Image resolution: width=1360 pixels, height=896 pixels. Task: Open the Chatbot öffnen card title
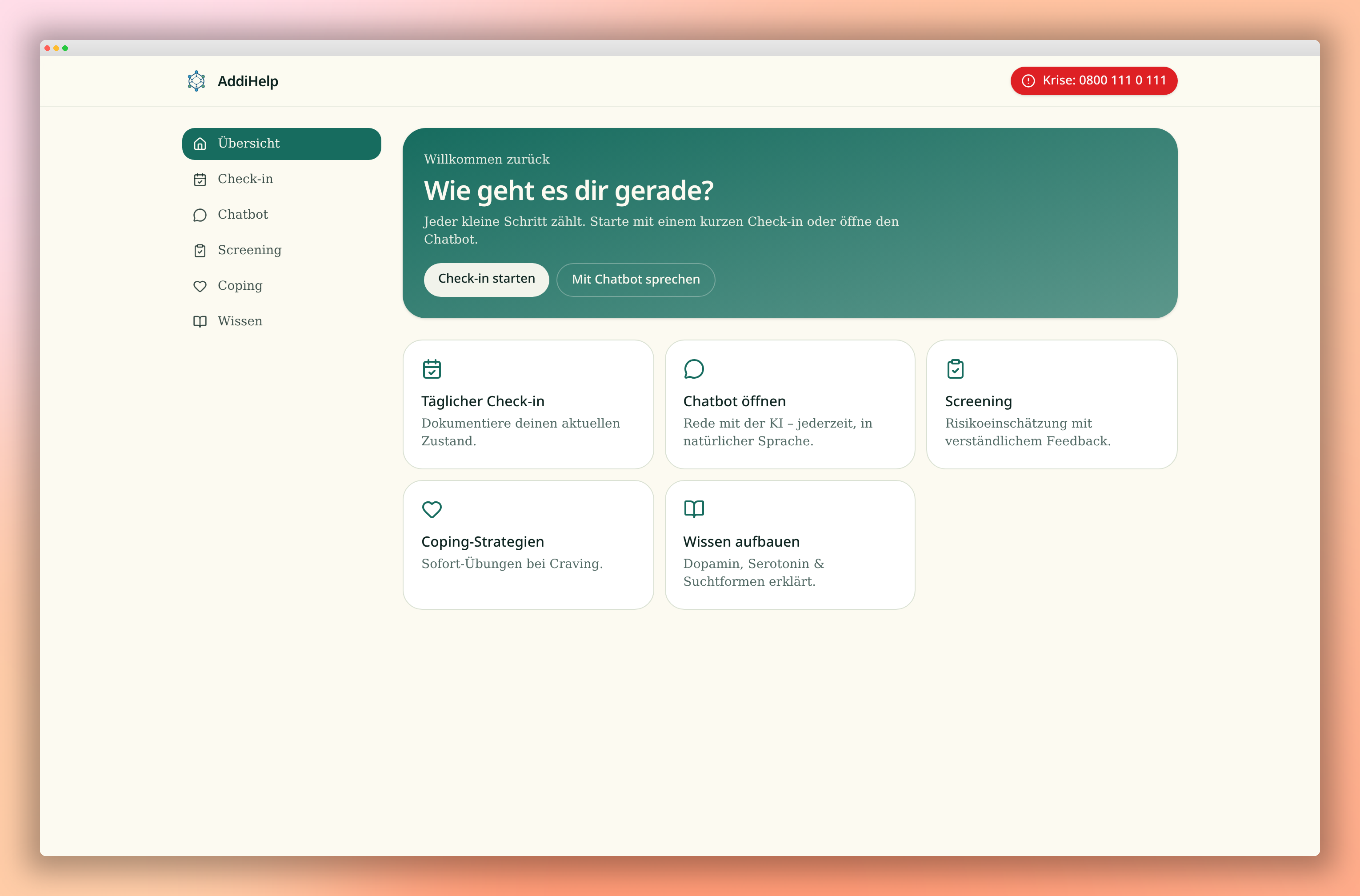point(734,401)
